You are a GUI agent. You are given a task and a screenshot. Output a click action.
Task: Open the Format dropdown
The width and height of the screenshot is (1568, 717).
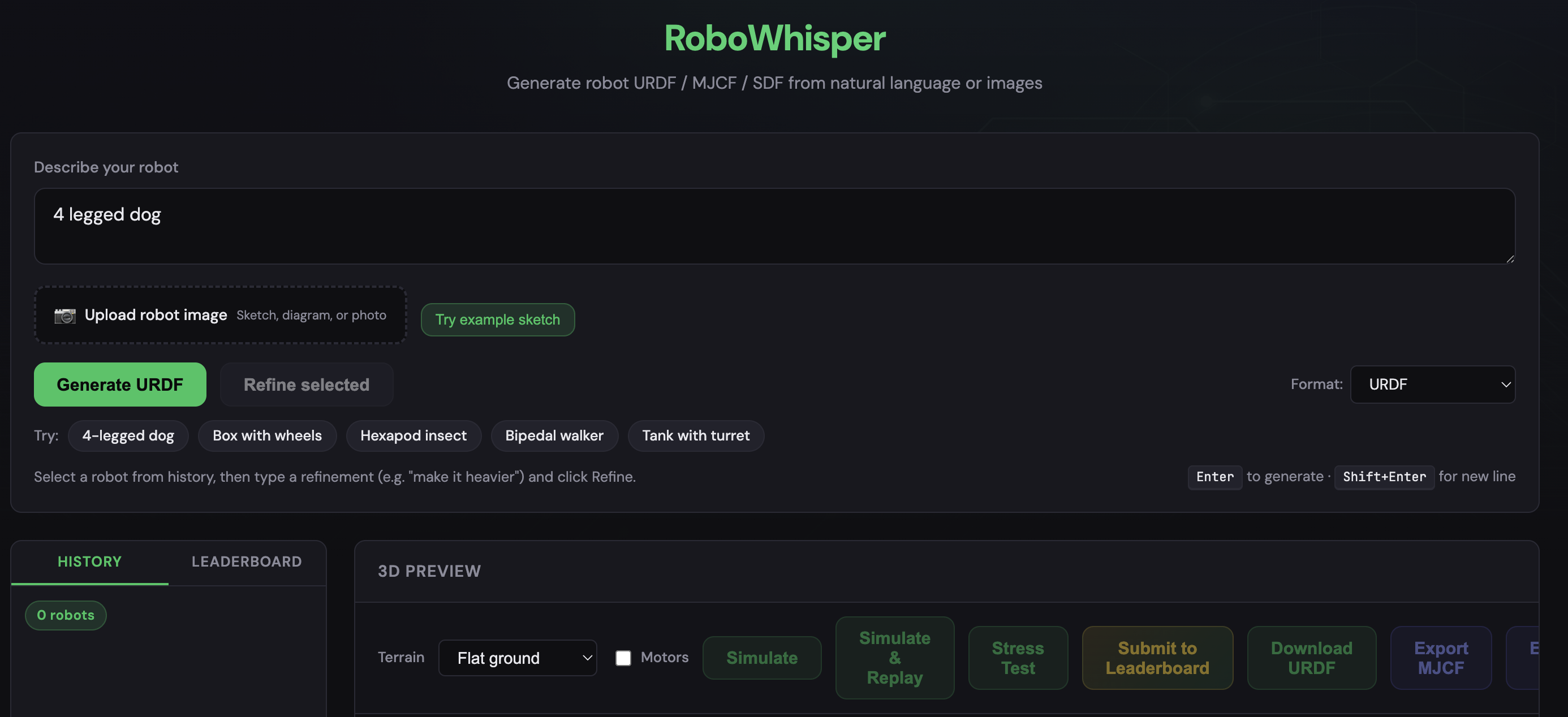point(1432,384)
